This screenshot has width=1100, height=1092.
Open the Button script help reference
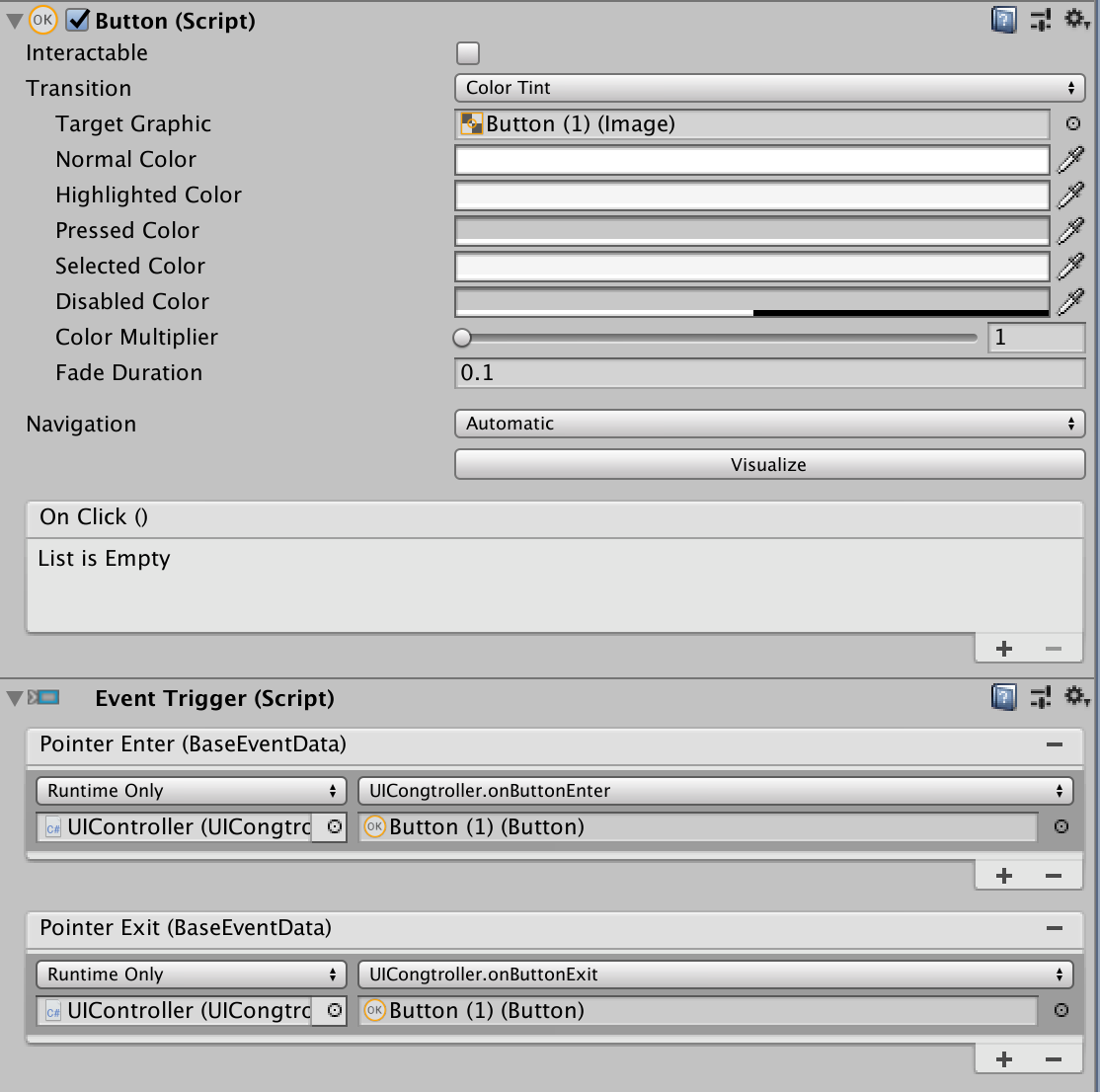coord(1003,20)
